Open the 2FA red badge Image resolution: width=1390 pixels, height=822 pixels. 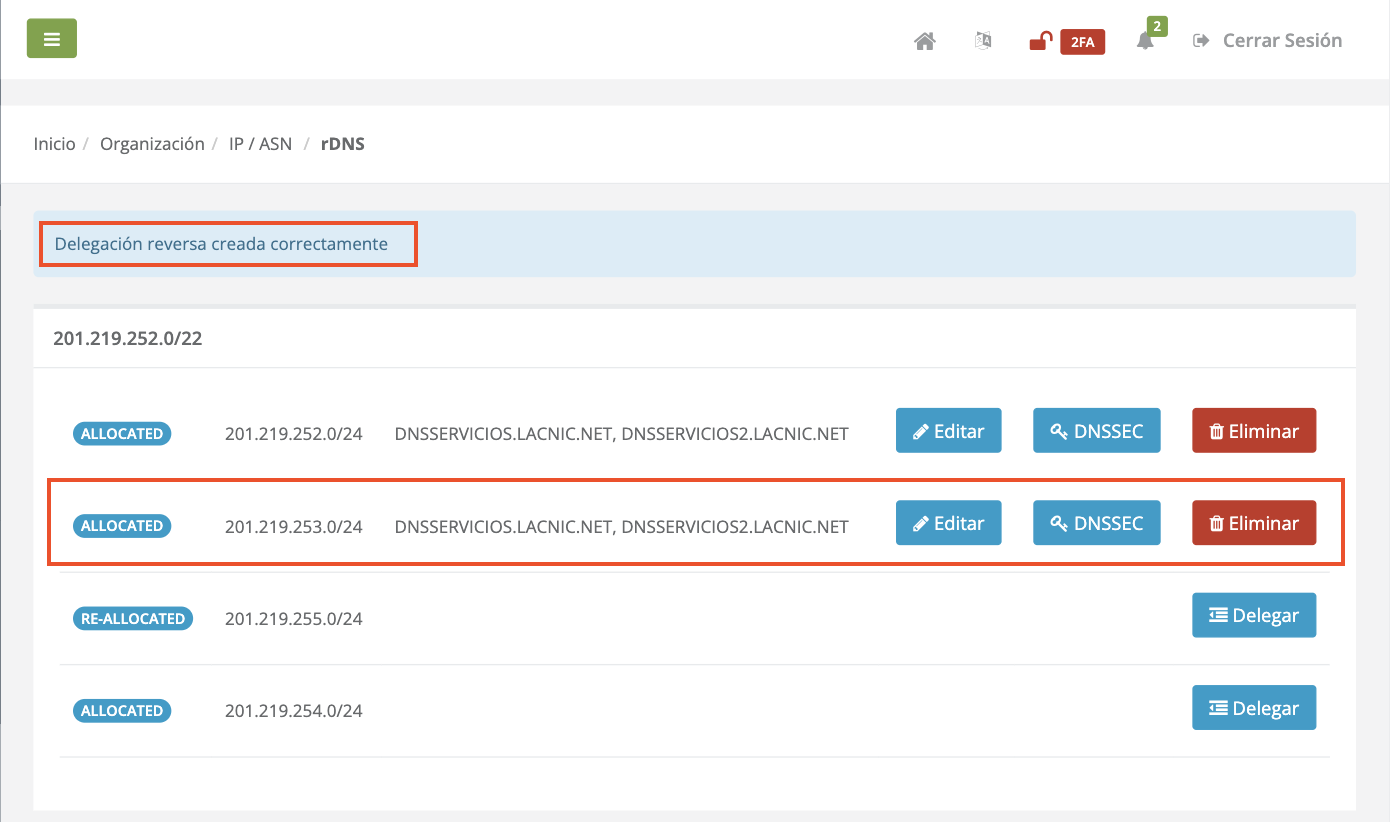coord(1082,42)
